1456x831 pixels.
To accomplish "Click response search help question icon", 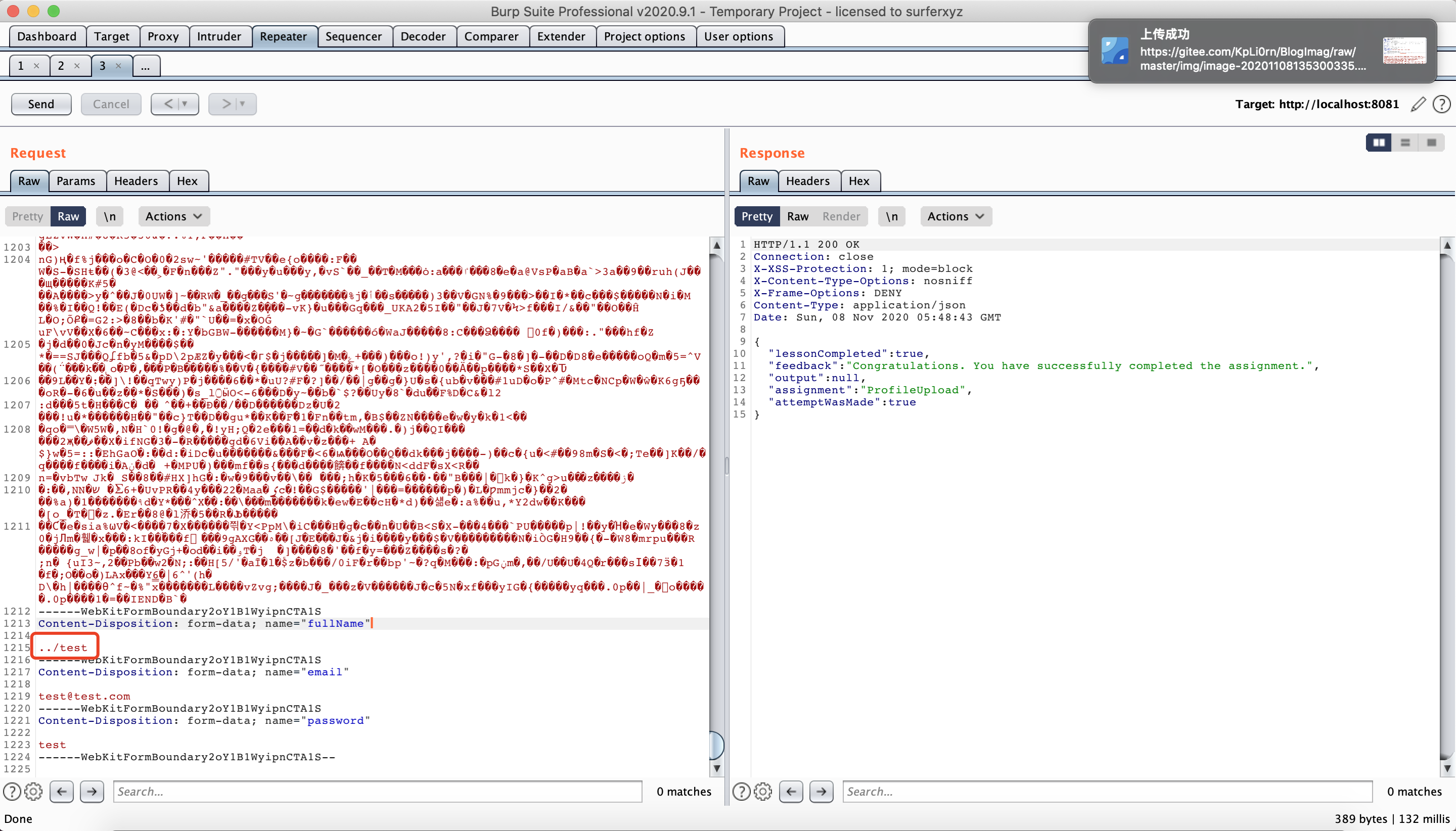I will click(741, 791).
